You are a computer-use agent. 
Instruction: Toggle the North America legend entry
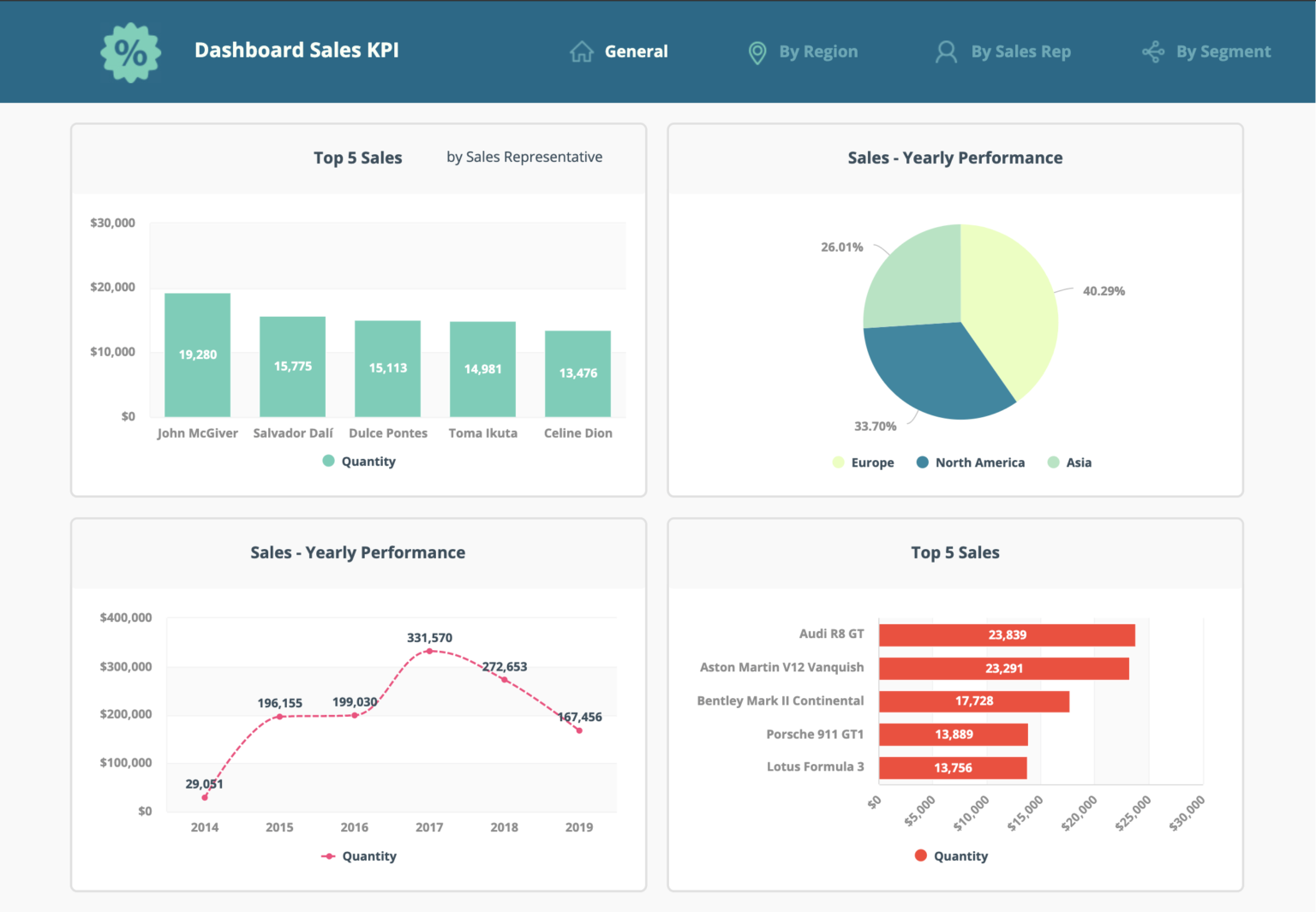(x=968, y=462)
